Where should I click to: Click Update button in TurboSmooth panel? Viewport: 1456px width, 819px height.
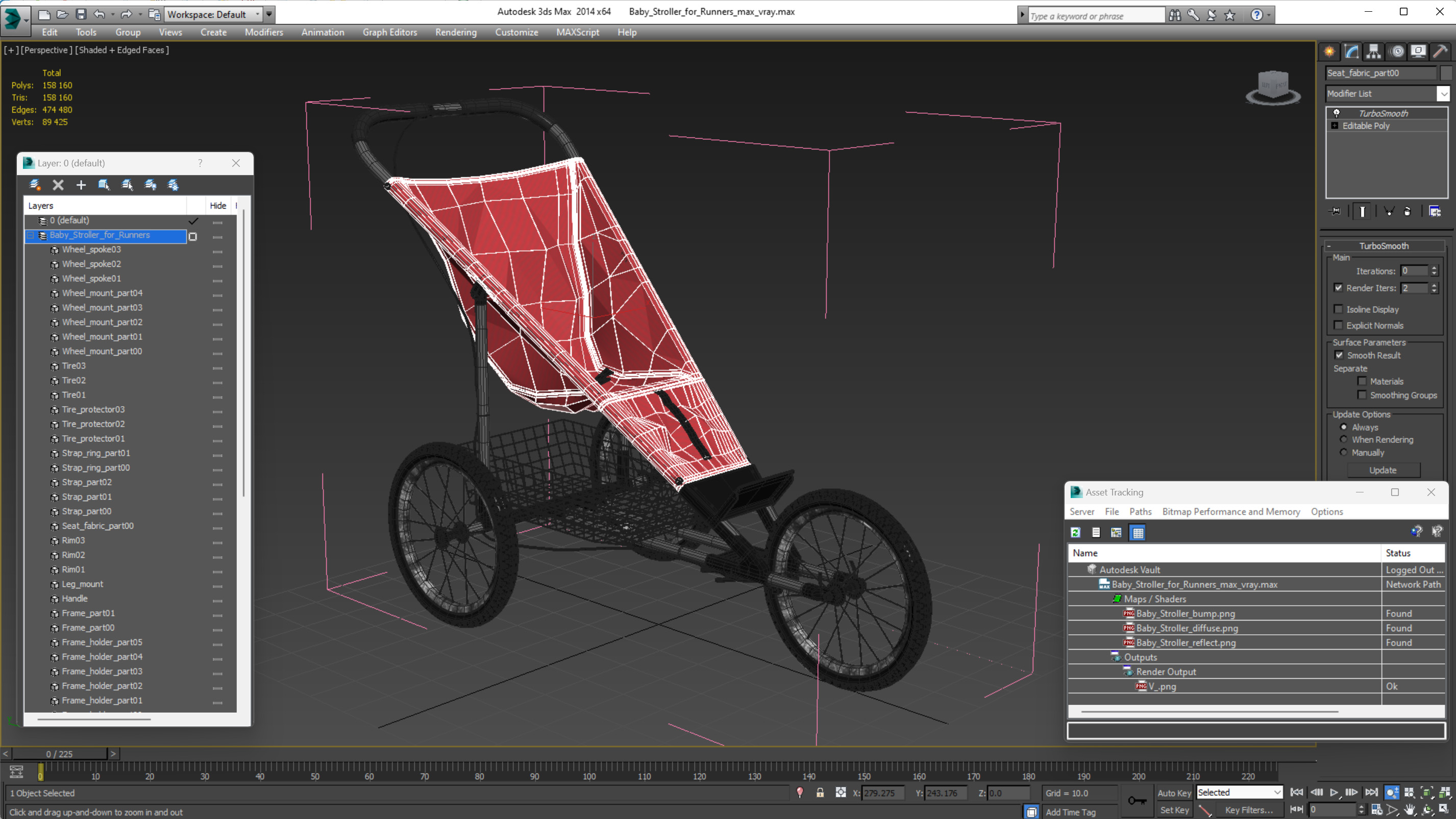1384,469
